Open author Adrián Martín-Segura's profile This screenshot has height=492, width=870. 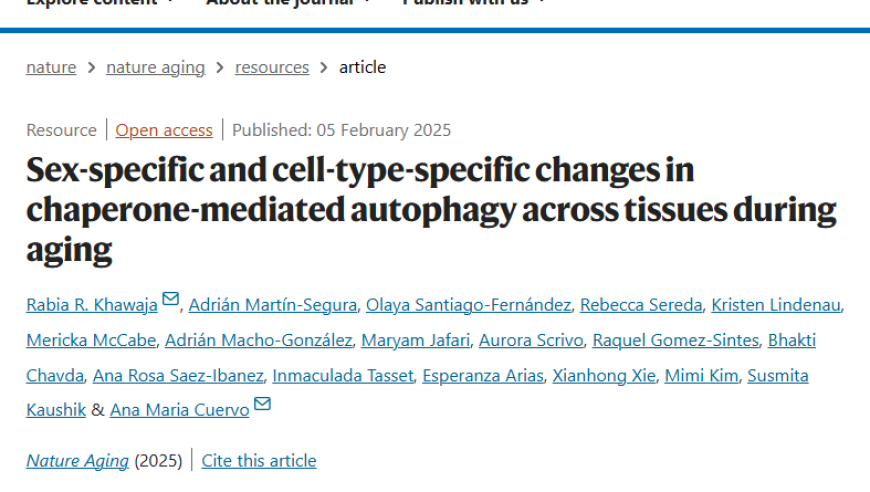(x=272, y=305)
